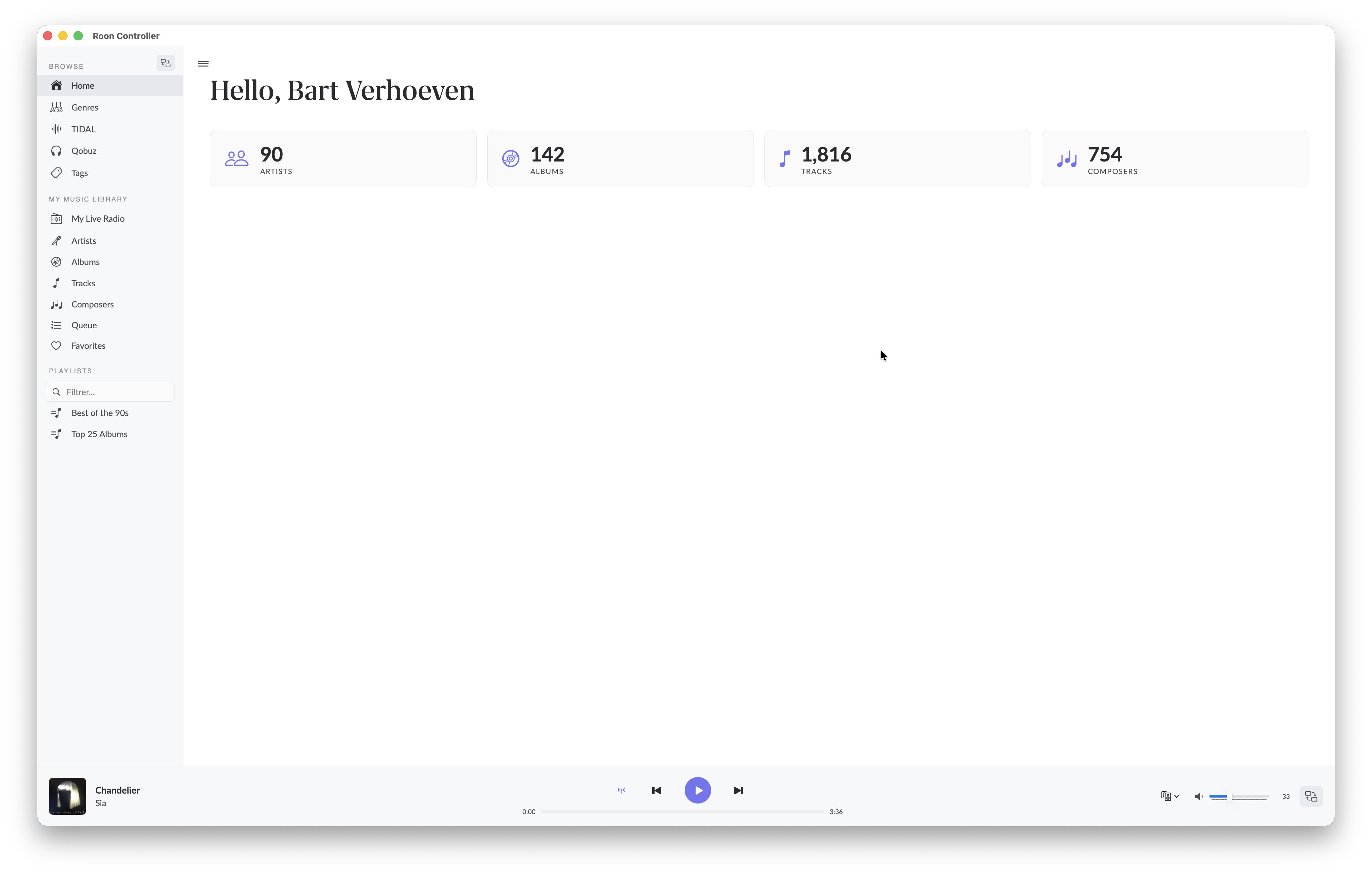Screen dimensions: 1372x875
Task: Open Favorites in sidebar
Action: tap(88, 346)
